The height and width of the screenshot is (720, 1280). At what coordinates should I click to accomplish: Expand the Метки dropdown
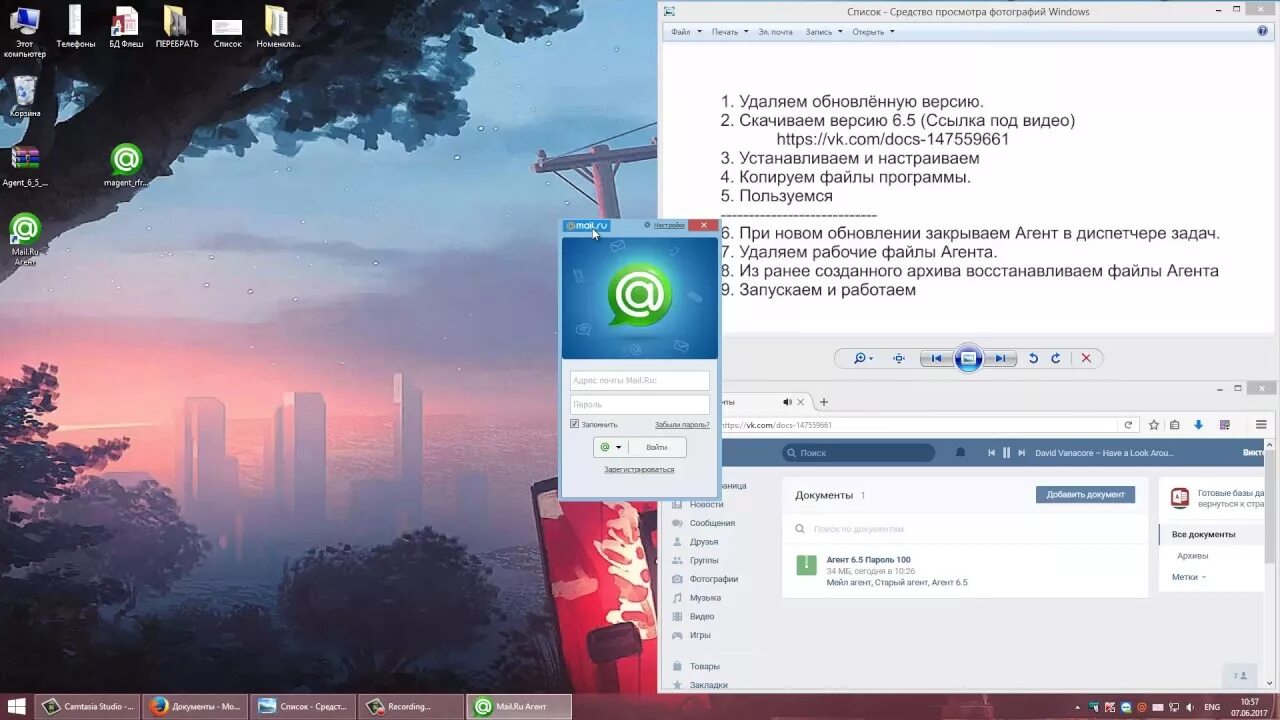pyautogui.click(x=1189, y=577)
